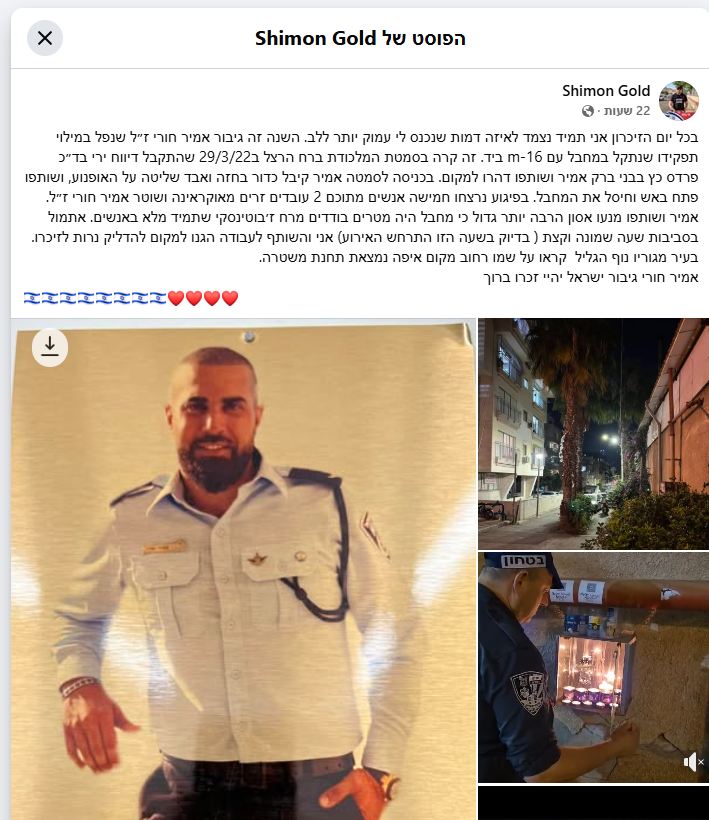Click the rightmost red heart emoji
The image size is (709, 820).
click(x=230, y=298)
